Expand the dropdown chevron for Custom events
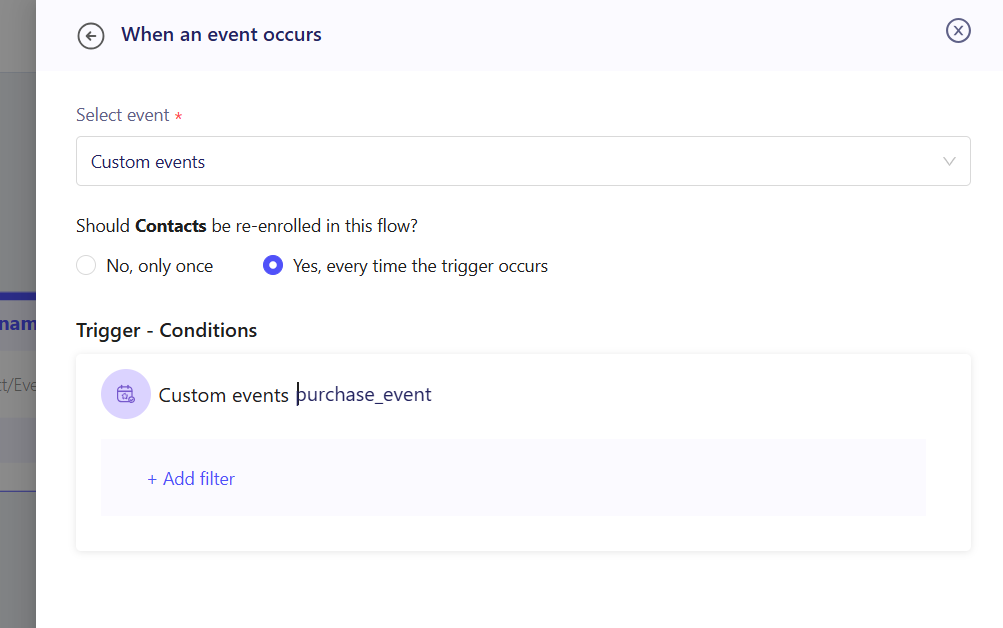Screen dimensions: 1003x628 [x=949, y=161]
